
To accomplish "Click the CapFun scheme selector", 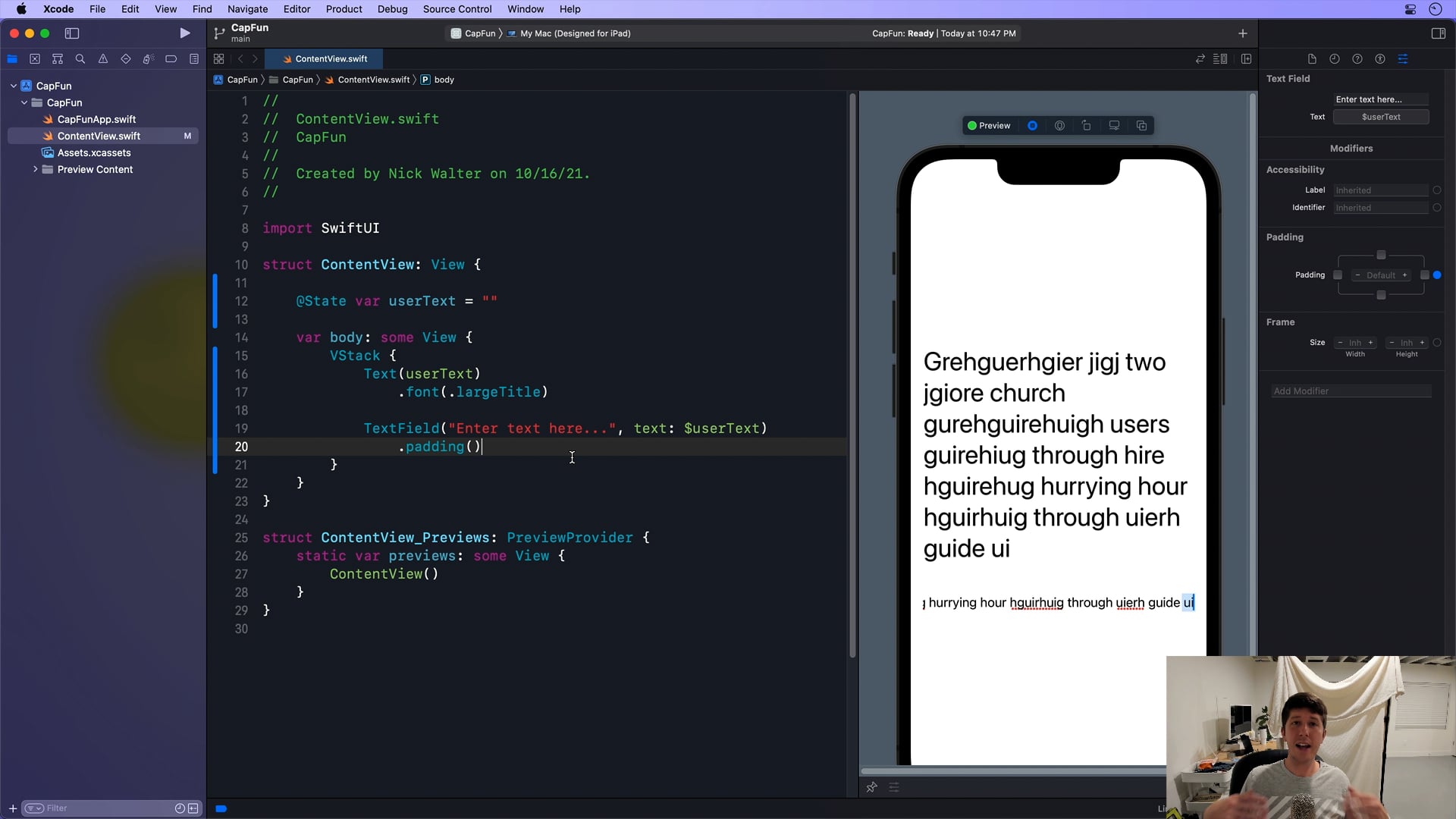I will (x=473, y=33).
